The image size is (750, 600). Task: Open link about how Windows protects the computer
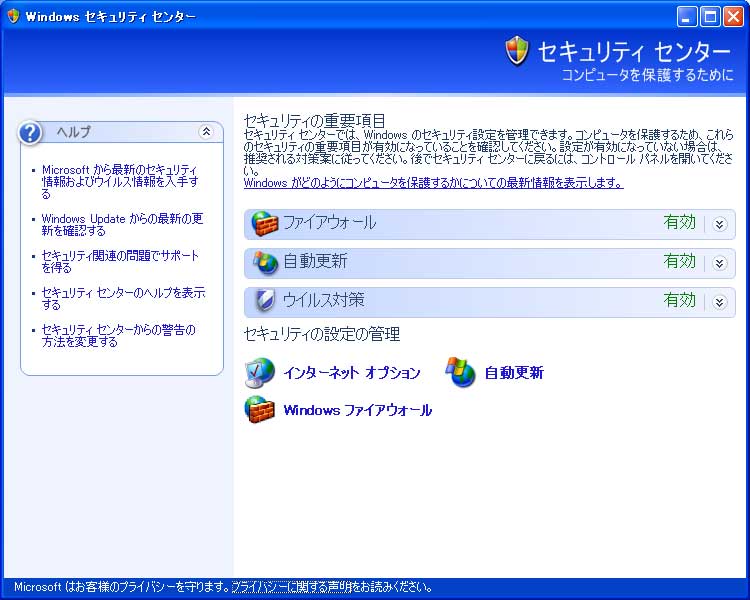(x=433, y=183)
